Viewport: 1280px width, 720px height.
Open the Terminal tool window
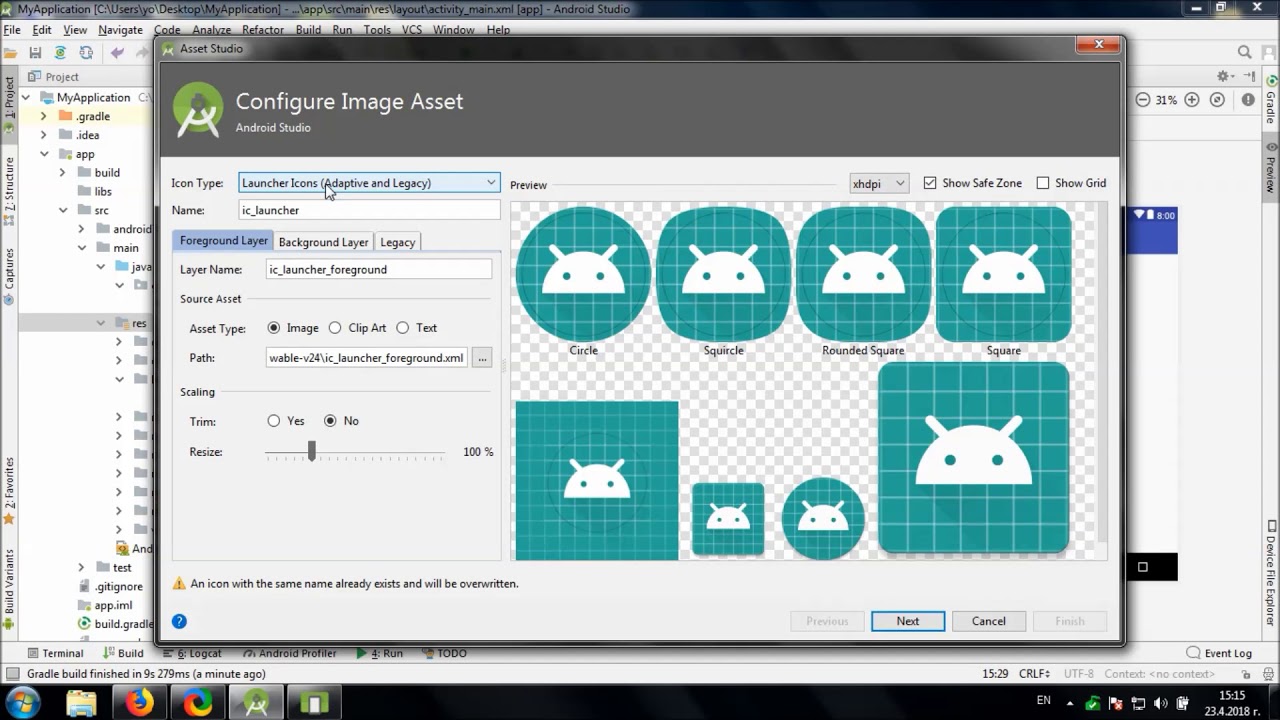[x=54, y=653]
